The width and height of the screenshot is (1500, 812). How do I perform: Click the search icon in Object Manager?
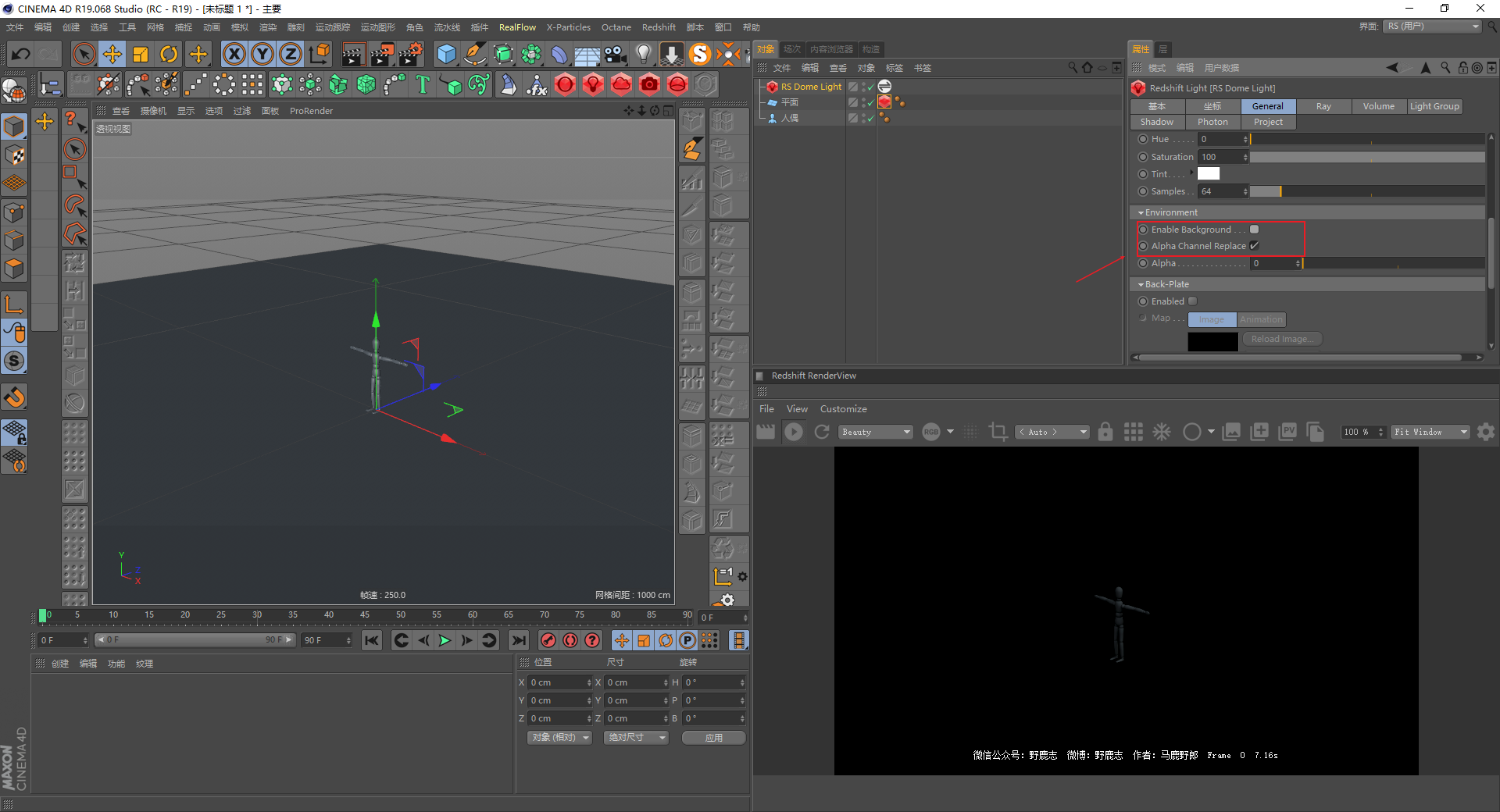pos(1073,68)
